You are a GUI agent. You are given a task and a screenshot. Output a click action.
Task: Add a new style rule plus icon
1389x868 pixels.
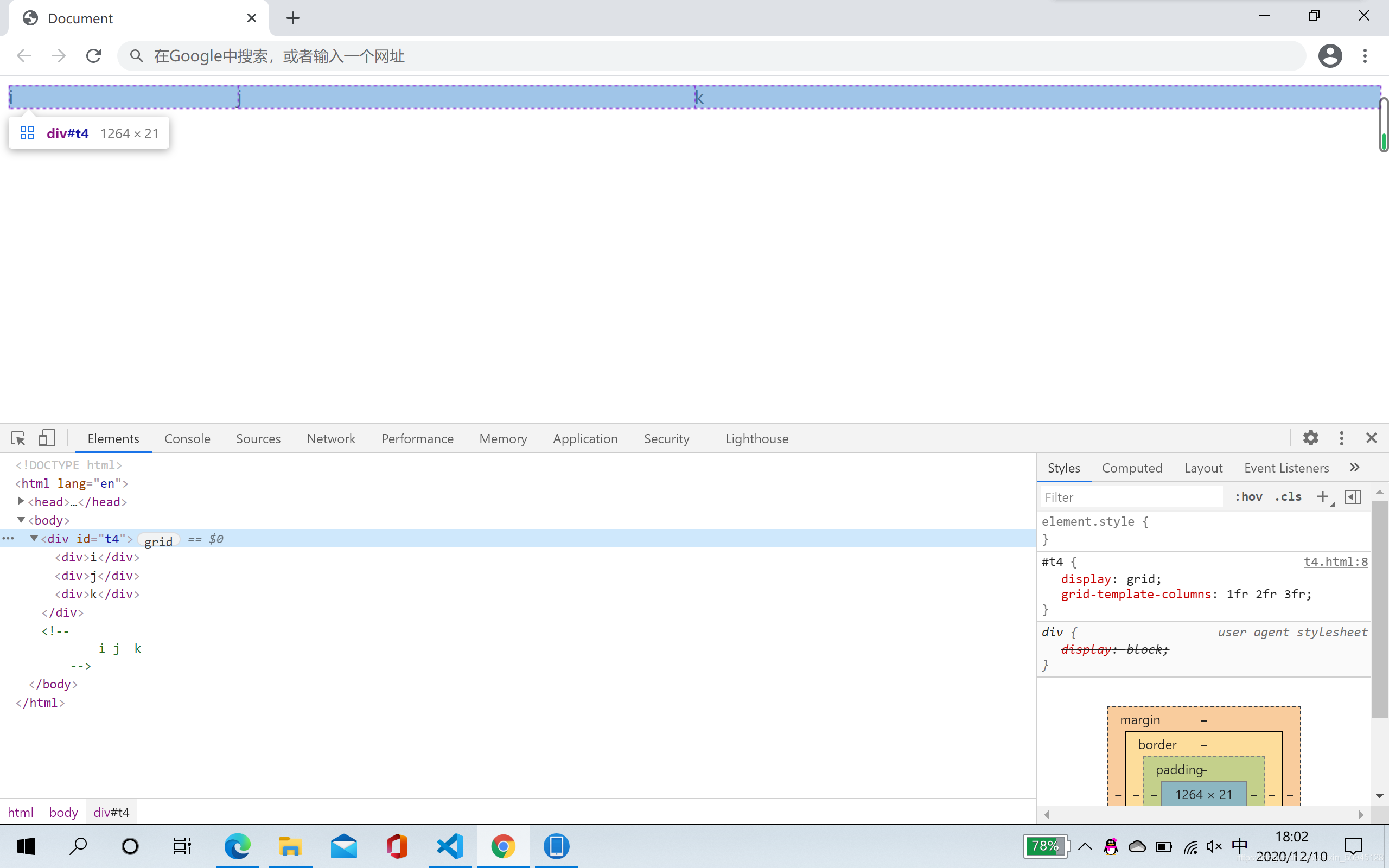1322,496
